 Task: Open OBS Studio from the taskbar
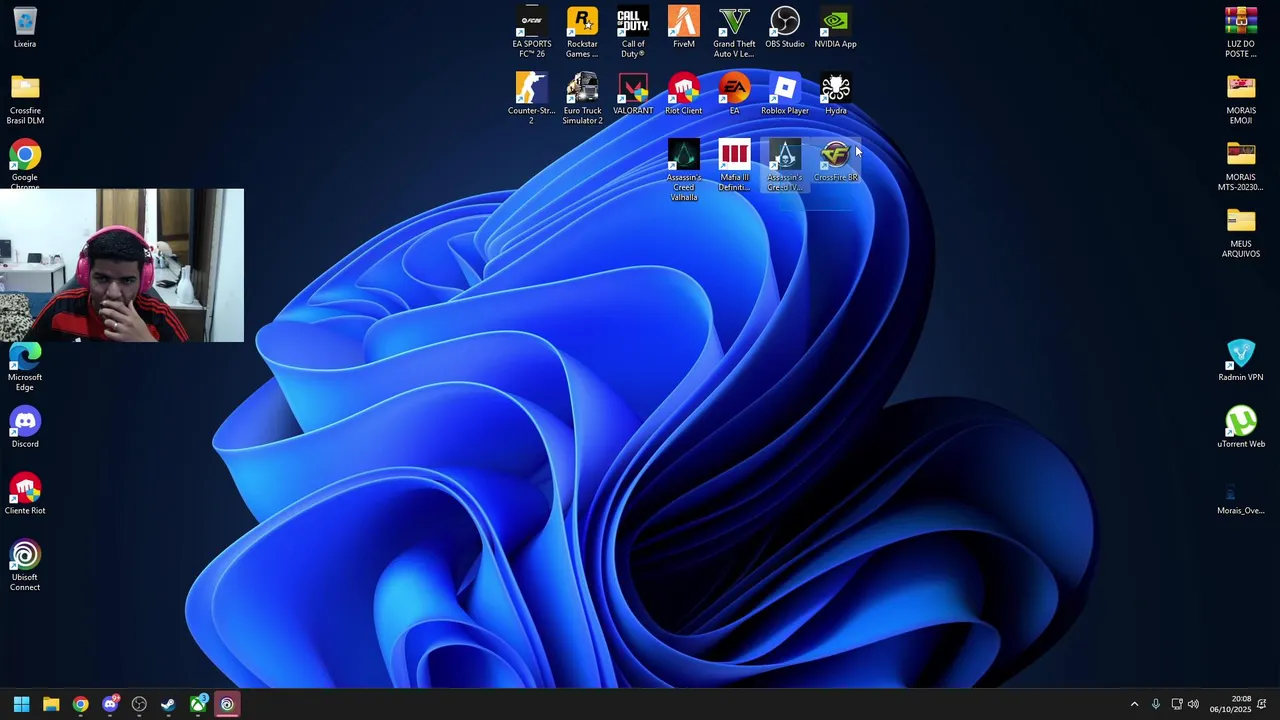coord(139,704)
